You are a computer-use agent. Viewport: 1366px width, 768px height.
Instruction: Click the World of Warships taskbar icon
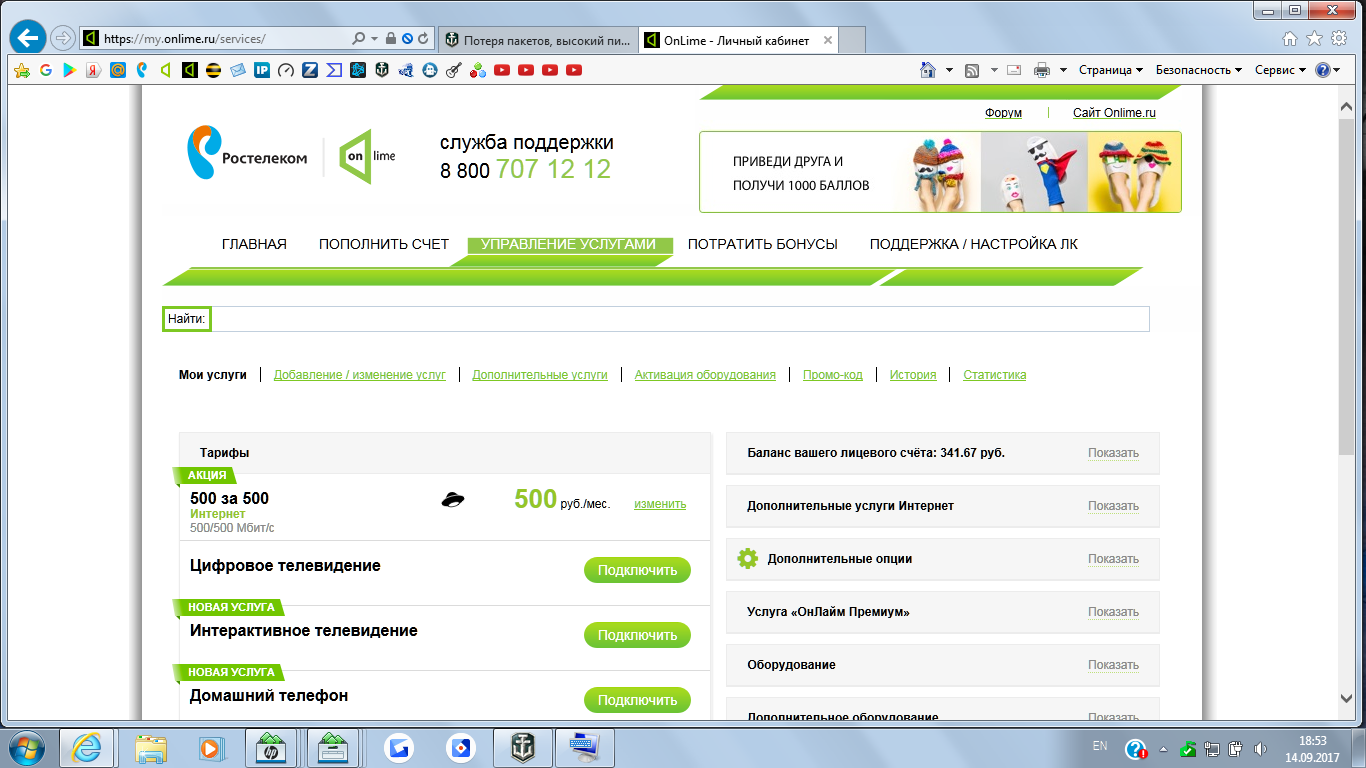pos(524,747)
